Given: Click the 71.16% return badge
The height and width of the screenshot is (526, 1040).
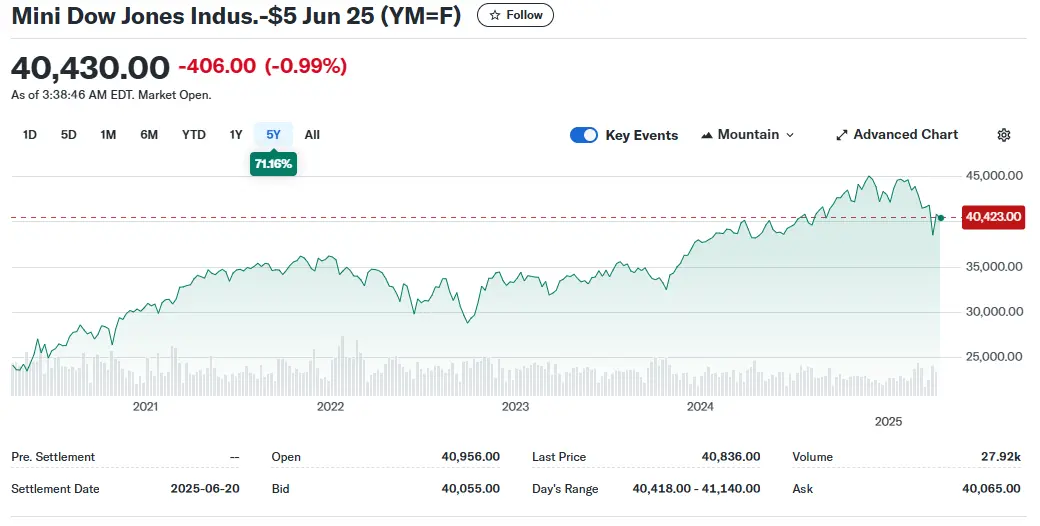Looking at the screenshot, I should [x=273, y=163].
